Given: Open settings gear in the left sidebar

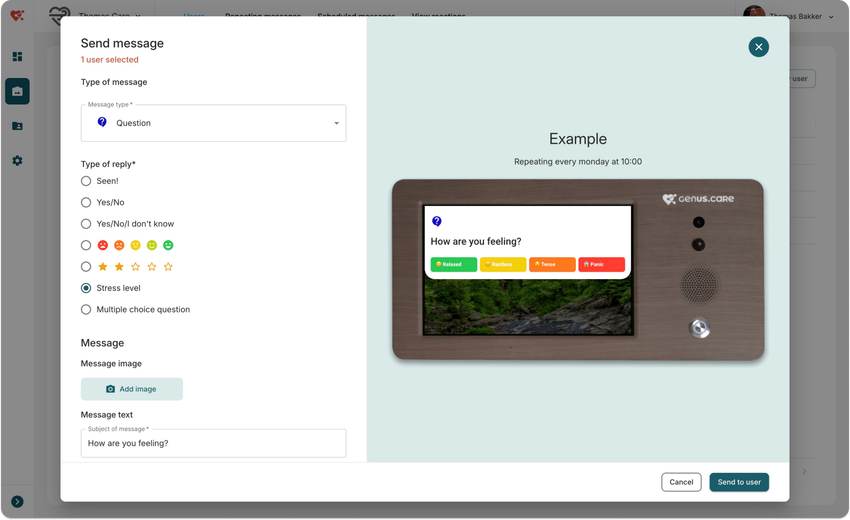Looking at the screenshot, I should pos(17,161).
